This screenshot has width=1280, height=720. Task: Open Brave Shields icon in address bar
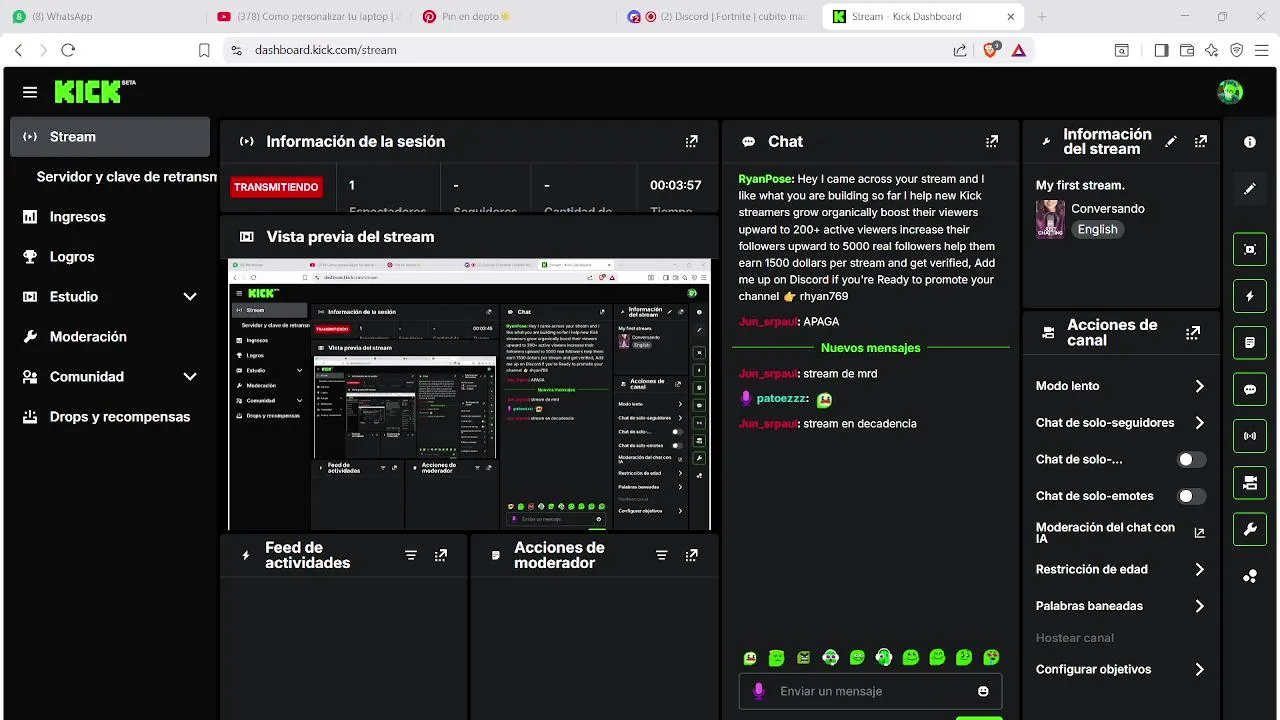tap(991, 49)
